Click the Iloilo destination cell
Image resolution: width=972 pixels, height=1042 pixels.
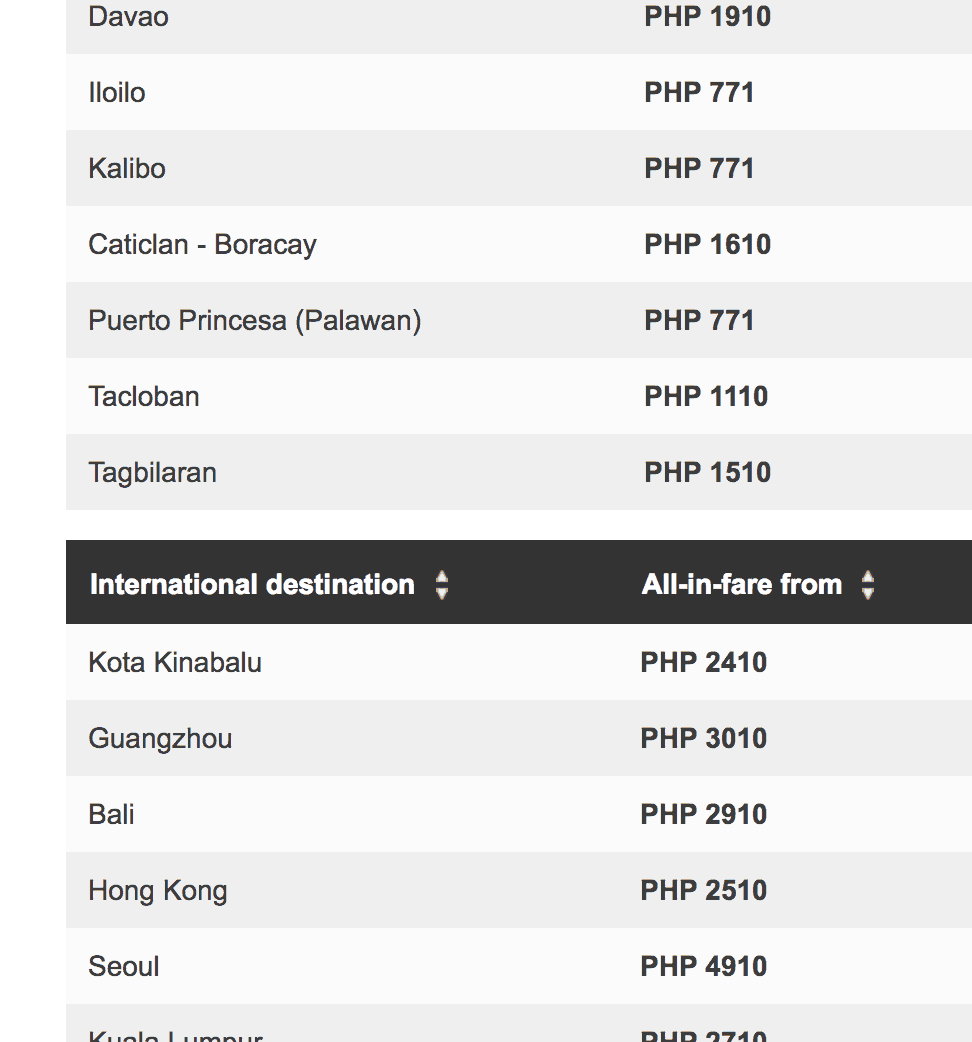pyautogui.click(x=117, y=93)
